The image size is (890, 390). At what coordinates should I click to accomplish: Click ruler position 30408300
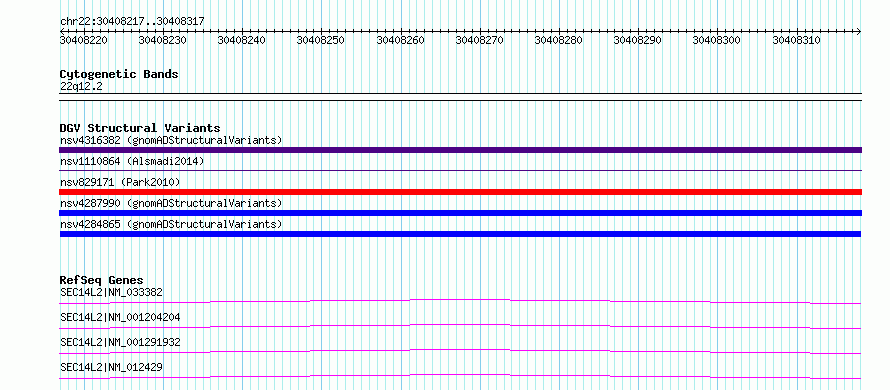coord(717,41)
